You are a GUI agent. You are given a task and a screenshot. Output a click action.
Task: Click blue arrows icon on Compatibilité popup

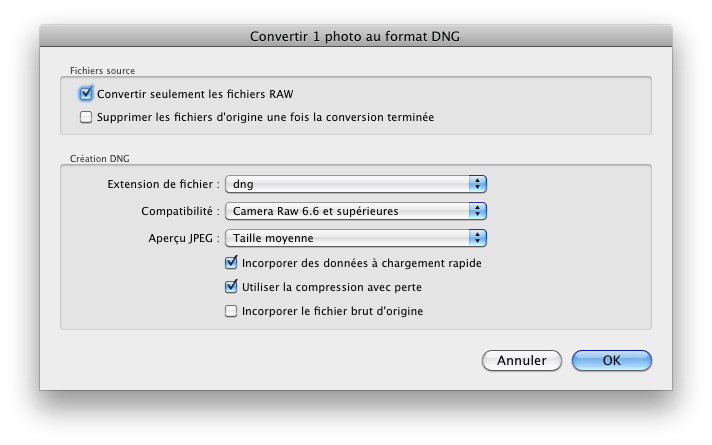pyautogui.click(x=477, y=211)
